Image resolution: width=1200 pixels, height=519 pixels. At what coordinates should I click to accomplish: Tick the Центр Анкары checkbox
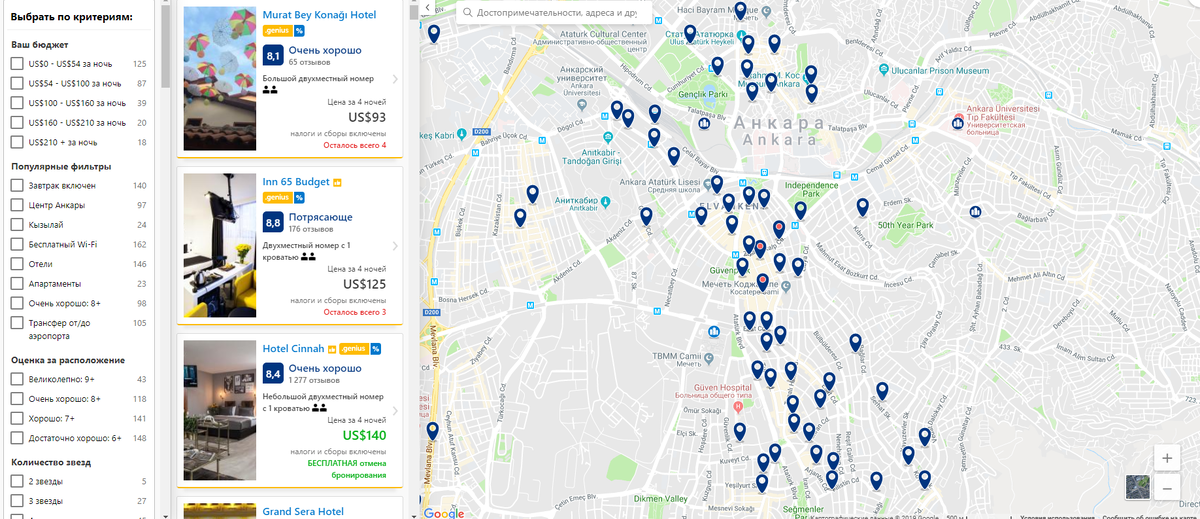[x=17, y=205]
